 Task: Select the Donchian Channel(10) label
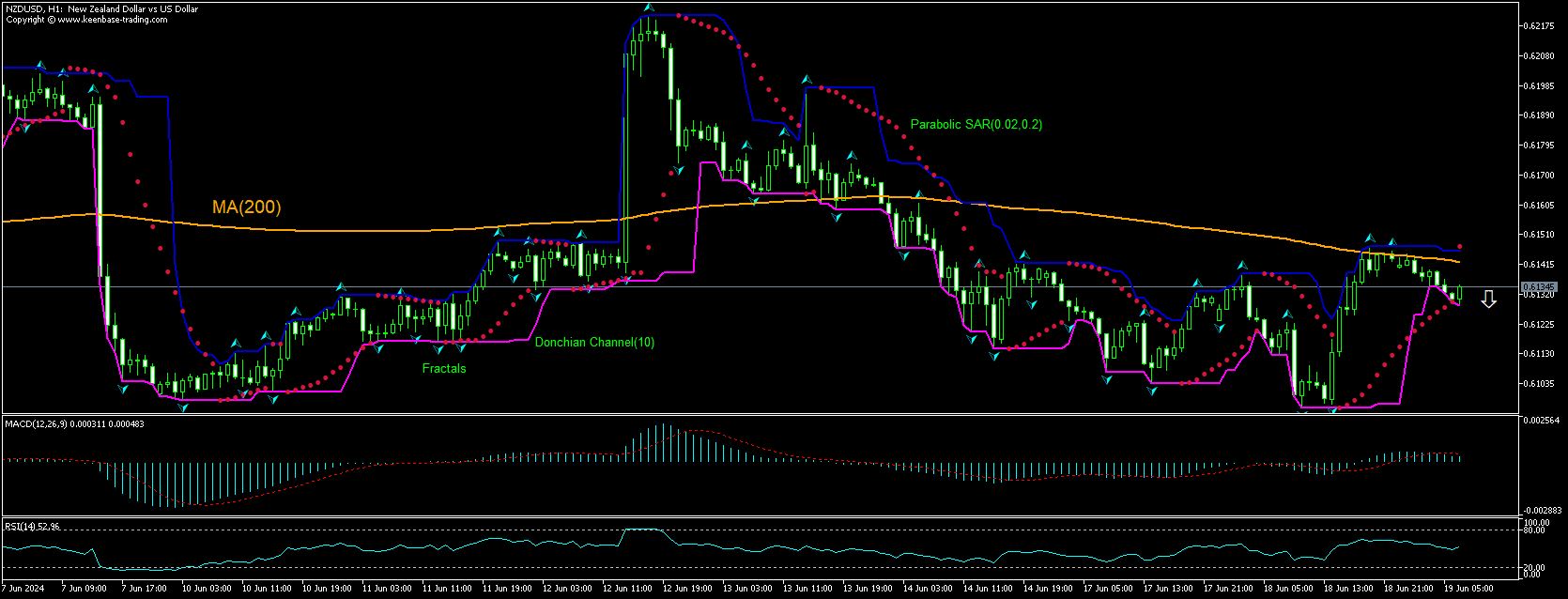[x=594, y=343]
